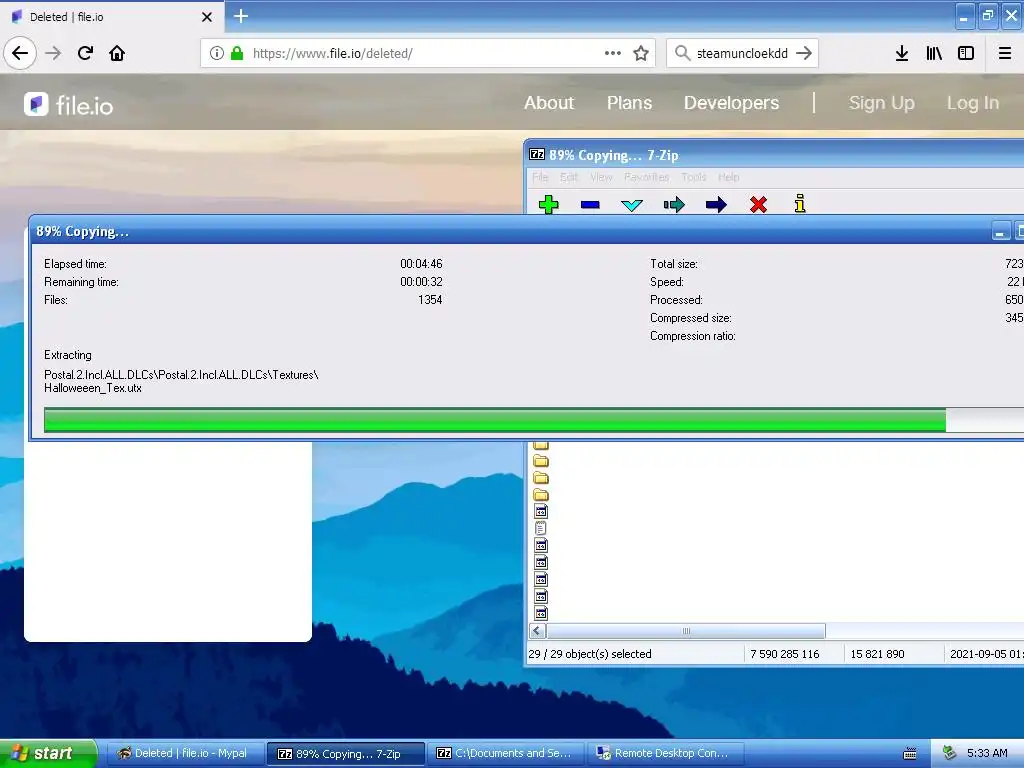Image resolution: width=1024 pixels, height=768 pixels.
Task: Open the Developers link on file.io
Action: (731, 103)
